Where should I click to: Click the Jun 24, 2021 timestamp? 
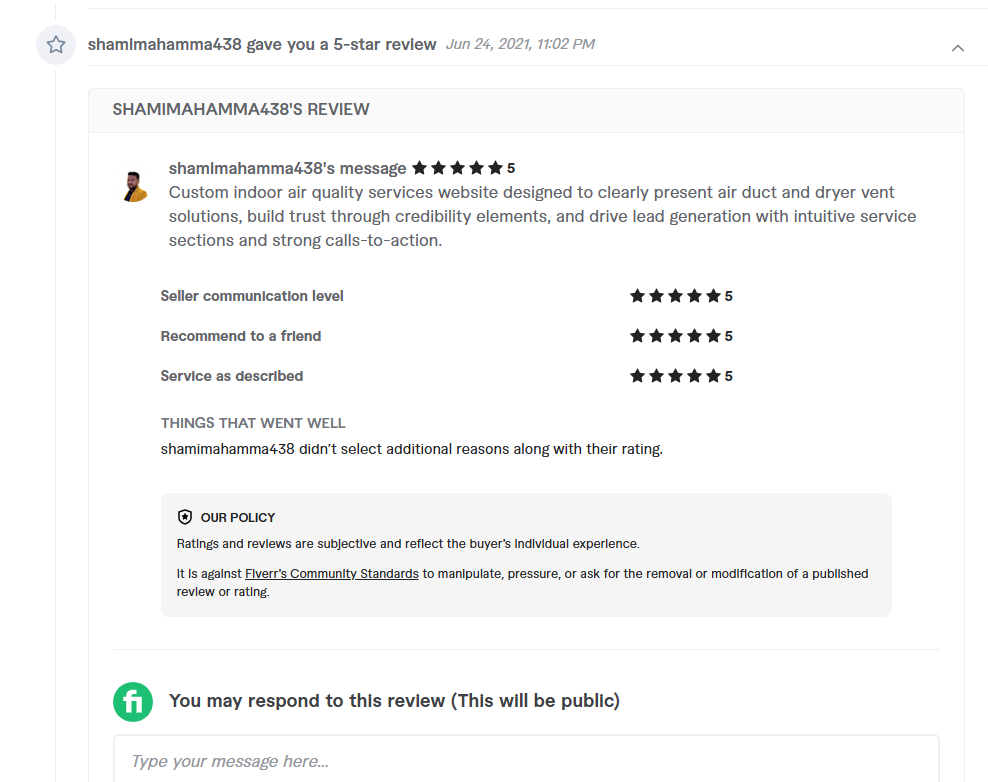(x=520, y=45)
